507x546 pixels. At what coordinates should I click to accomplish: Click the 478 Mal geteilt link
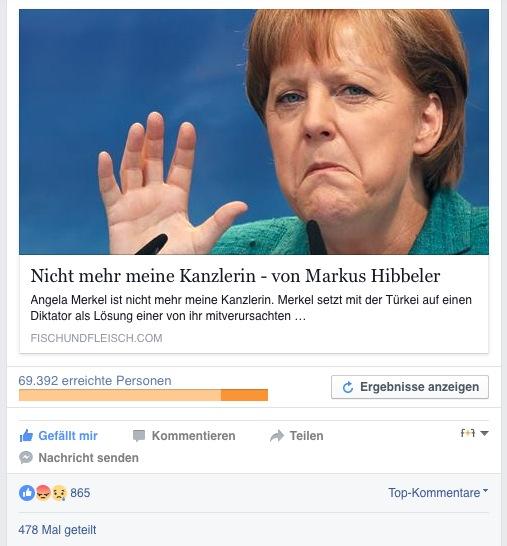click(x=57, y=530)
